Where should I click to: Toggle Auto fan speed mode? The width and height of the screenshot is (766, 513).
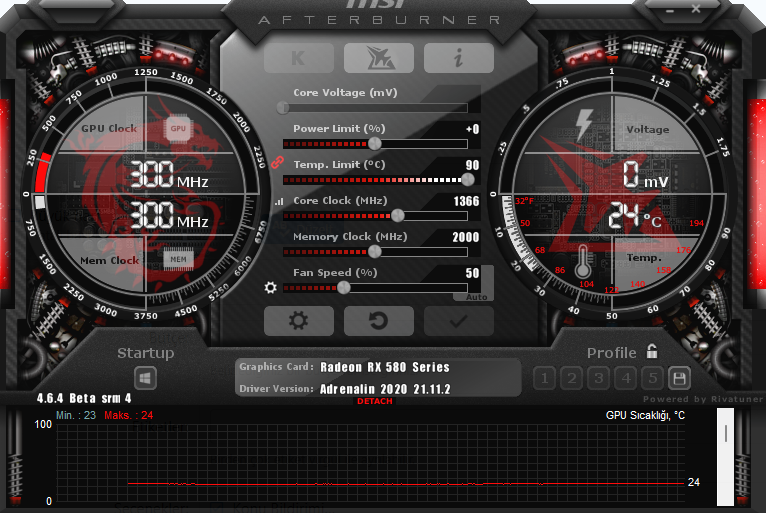[476, 297]
